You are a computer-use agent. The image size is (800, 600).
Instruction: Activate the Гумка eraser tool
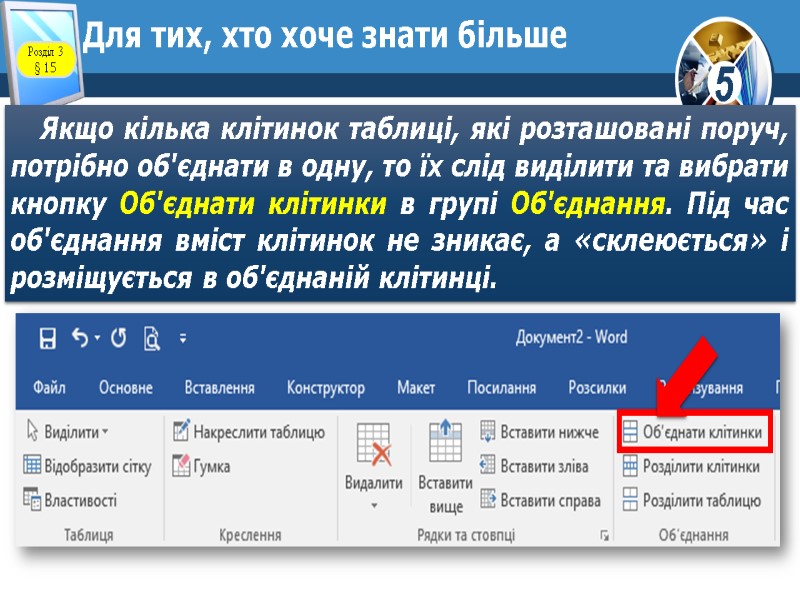tap(205, 467)
